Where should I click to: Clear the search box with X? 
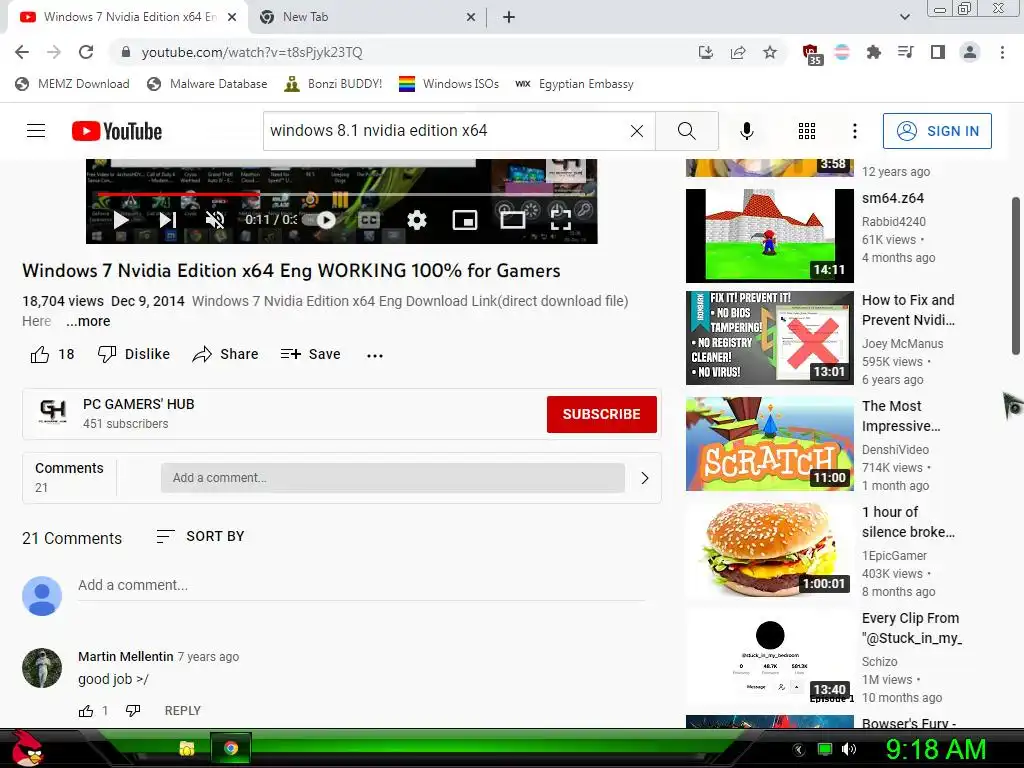tap(637, 131)
